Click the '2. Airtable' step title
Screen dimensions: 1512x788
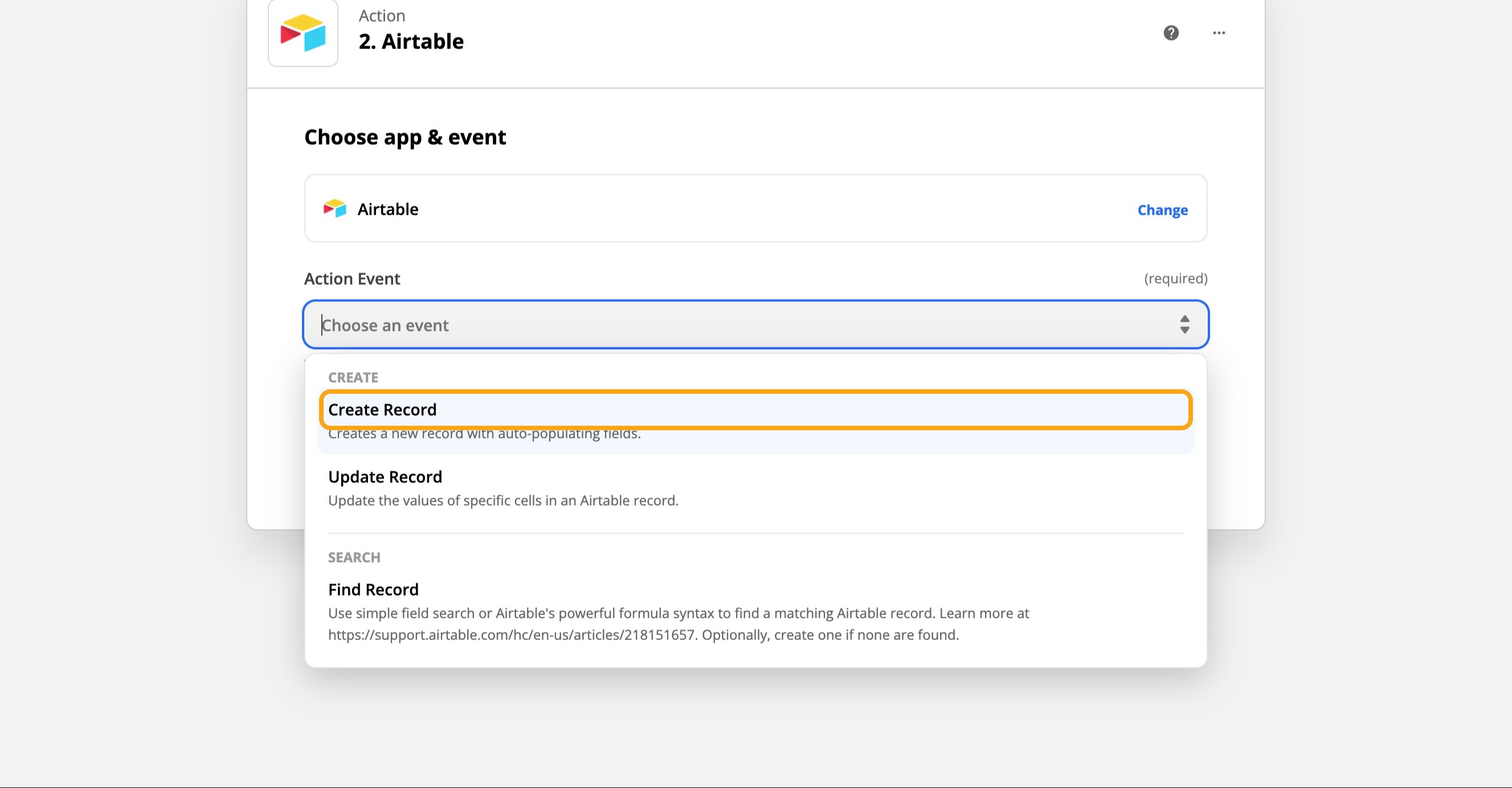pos(411,42)
